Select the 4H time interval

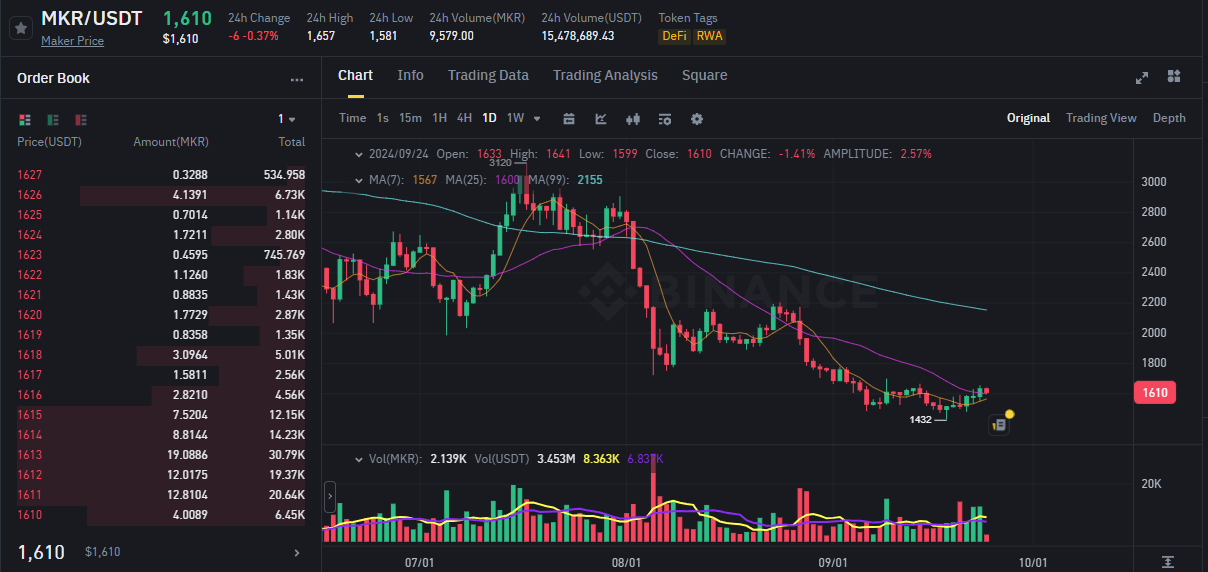pyautogui.click(x=464, y=118)
